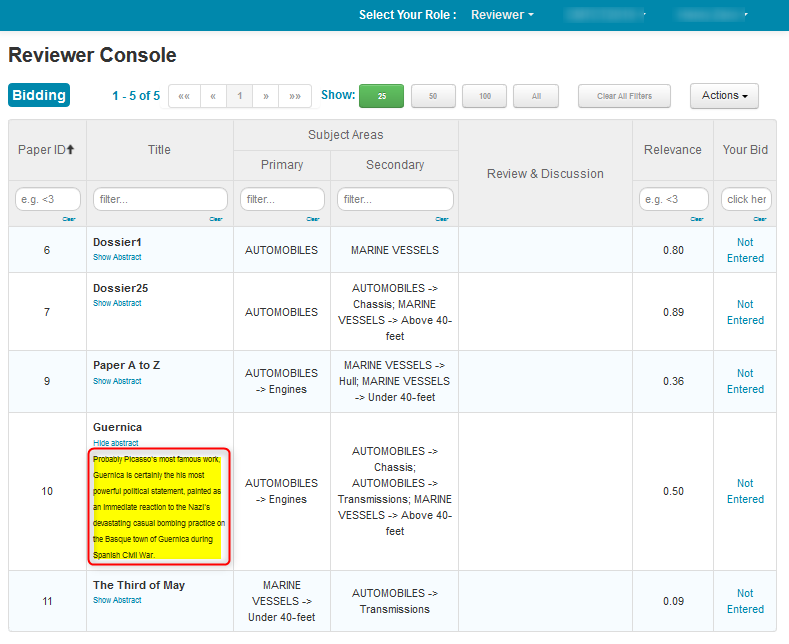789x644 pixels.
Task: Click the Clear All Filters button
Action: coord(624,96)
